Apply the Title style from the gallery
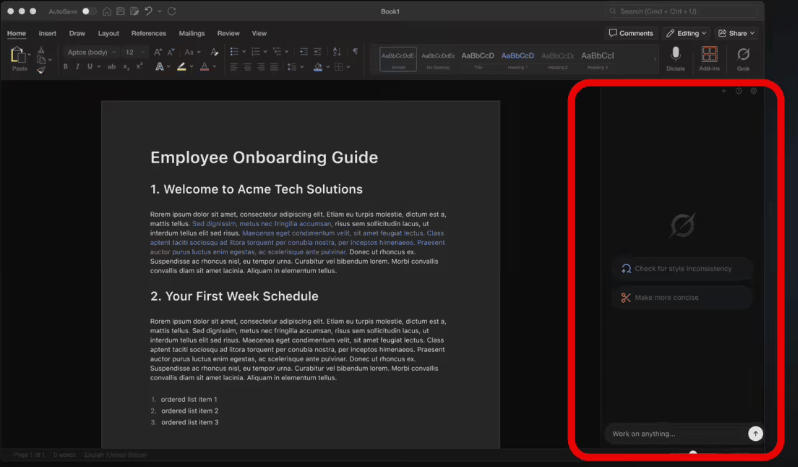Screen dimensions: 798x467 (477, 59)
